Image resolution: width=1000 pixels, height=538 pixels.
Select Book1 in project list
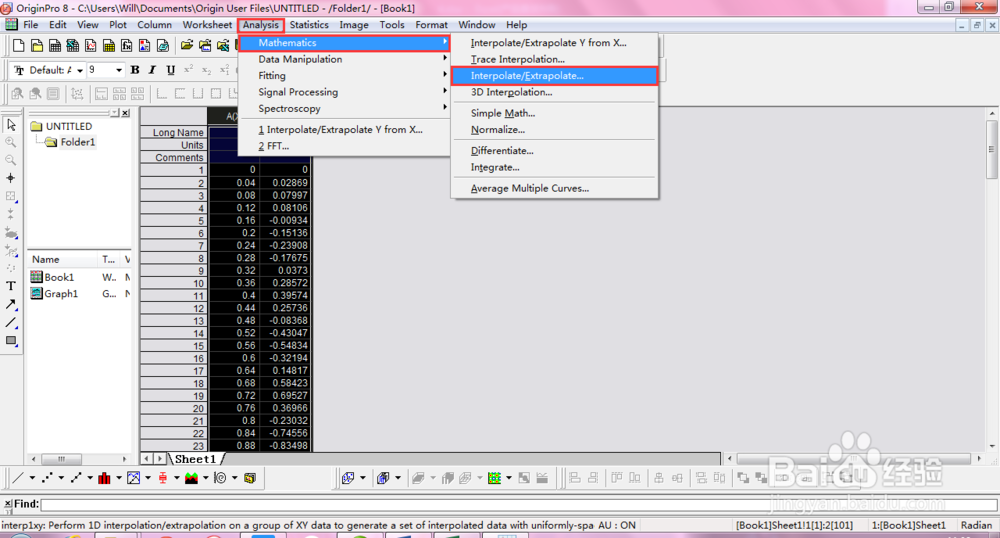click(x=53, y=277)
